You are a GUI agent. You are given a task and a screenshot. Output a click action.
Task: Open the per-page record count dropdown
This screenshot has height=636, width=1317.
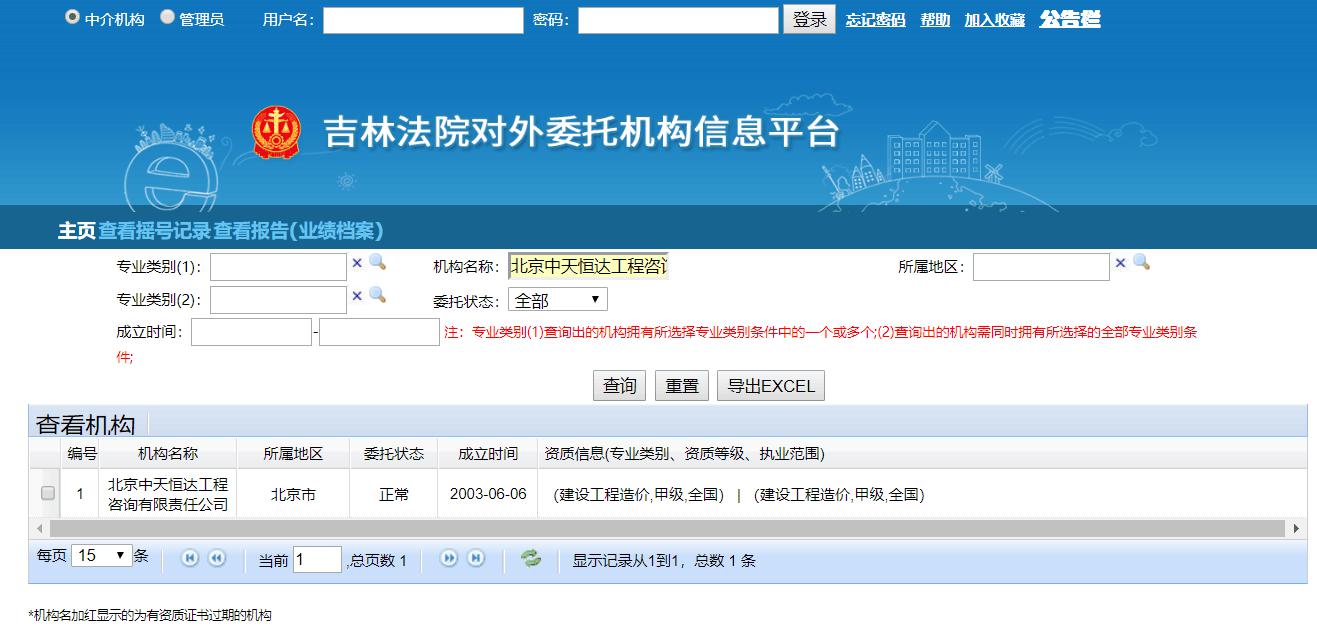(x=101, y=555)
